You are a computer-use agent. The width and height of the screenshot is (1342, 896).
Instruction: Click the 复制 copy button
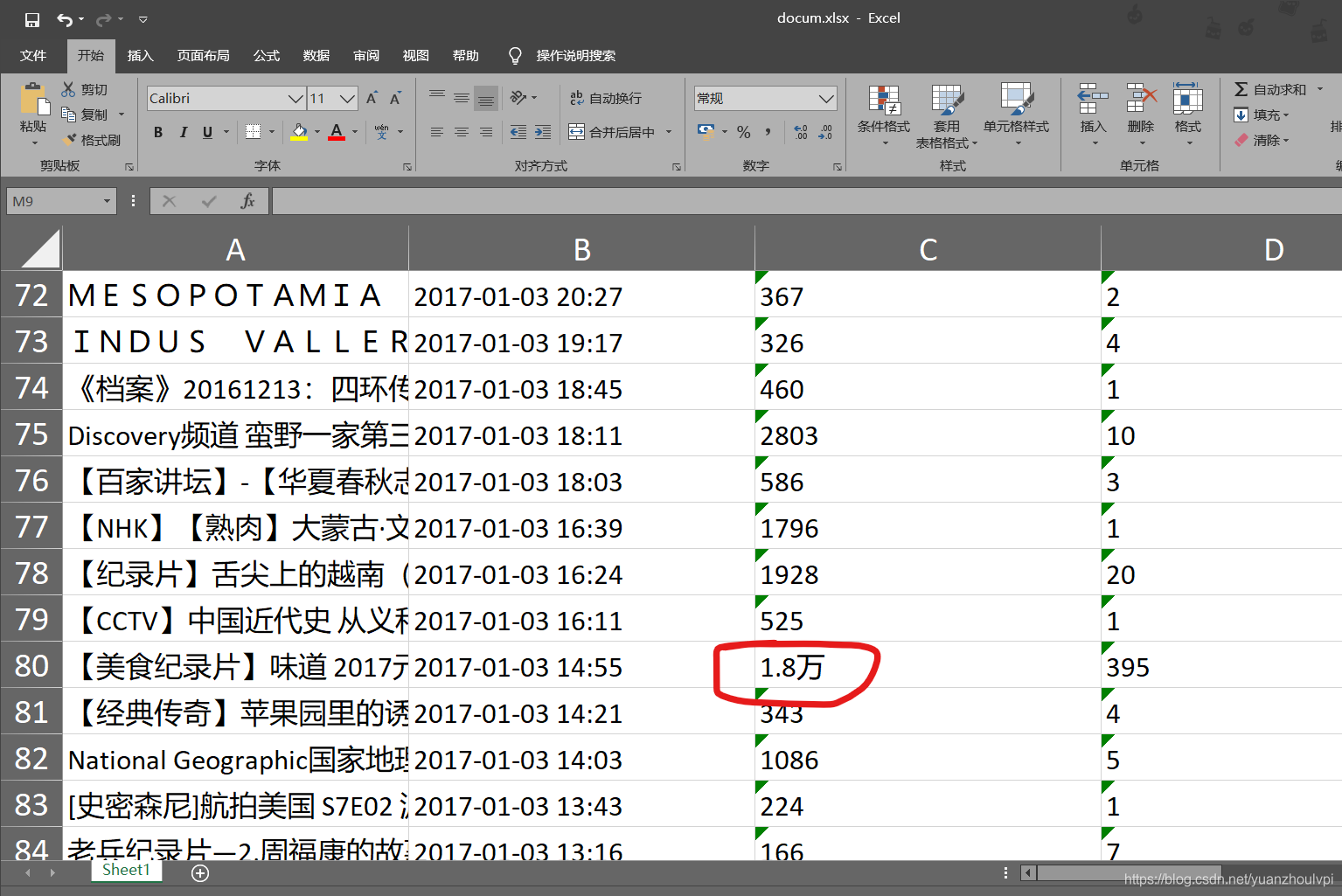point(85,115)
